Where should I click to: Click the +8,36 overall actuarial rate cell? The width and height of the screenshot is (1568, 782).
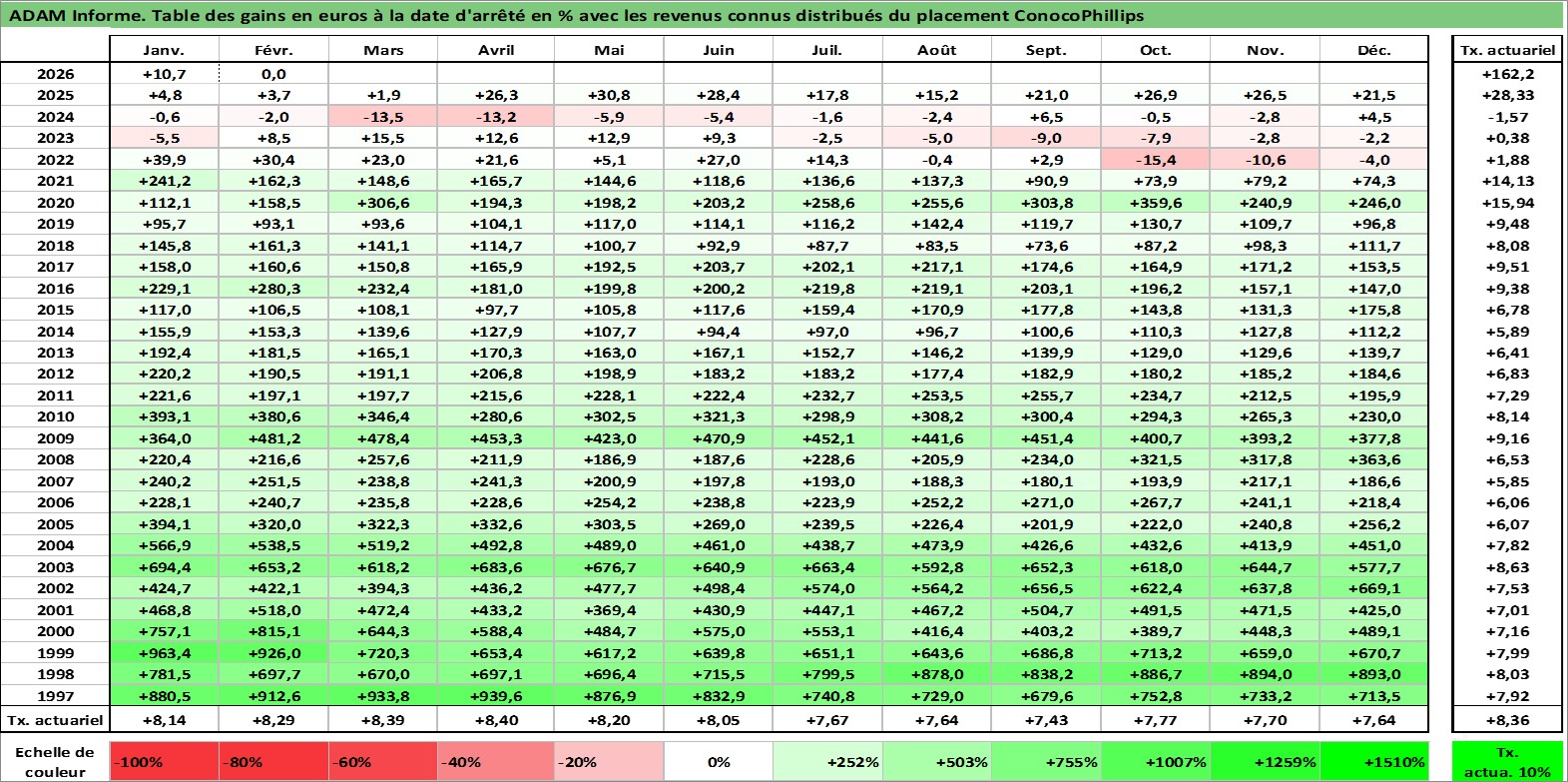(x=1507, y=720)
